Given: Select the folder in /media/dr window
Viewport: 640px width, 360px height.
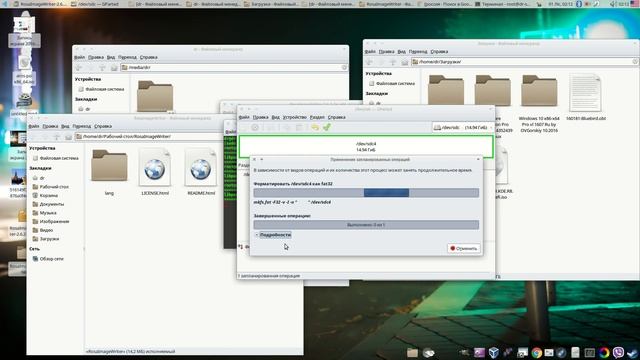Looking at the screenshot, I should click(155, 96).
